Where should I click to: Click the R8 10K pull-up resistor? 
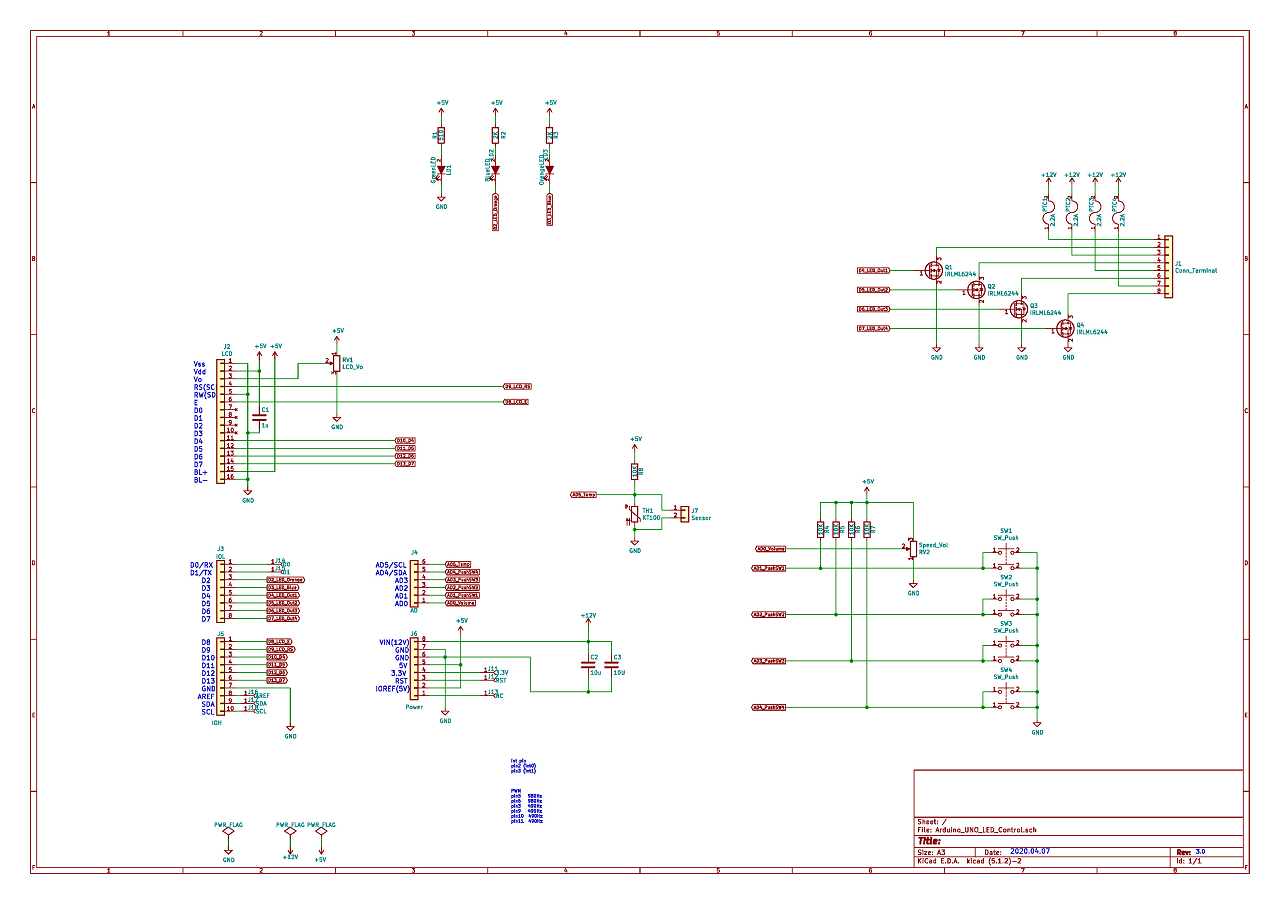coord(636,470)
